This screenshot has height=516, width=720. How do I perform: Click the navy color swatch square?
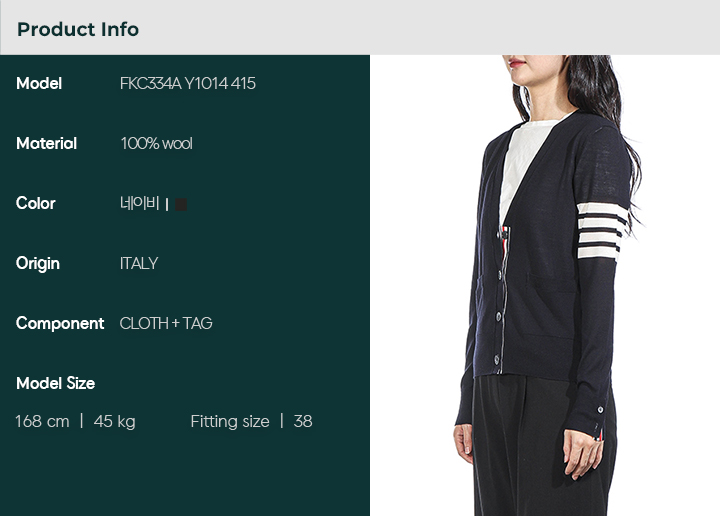pyautogui.click(x=181, y=204)
